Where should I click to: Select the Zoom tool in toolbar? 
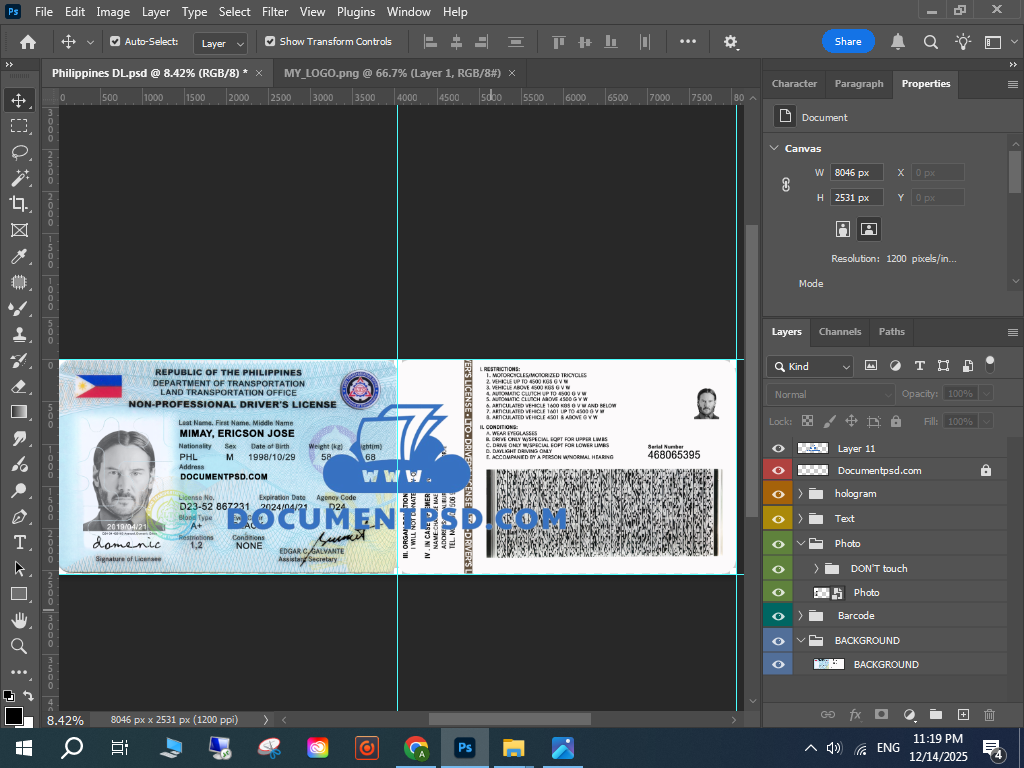19,646
